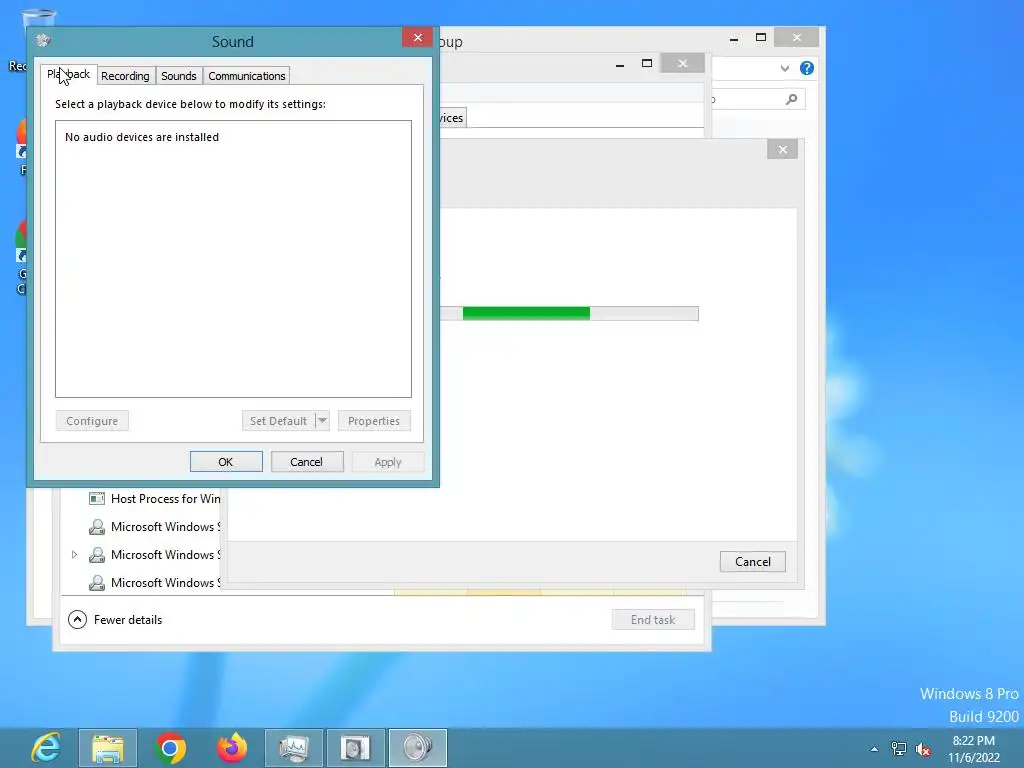Click the Host Process row icon
The width and height of the screenshot is (1024, 768).
pyautogui.click(x=97, y=499)
